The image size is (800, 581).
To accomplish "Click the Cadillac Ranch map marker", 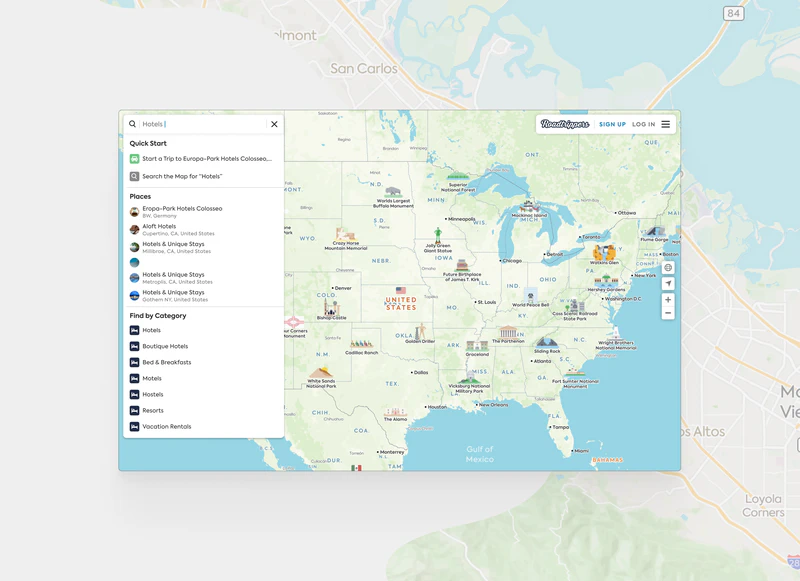I will pyautogui.click(x=361, y=345).
